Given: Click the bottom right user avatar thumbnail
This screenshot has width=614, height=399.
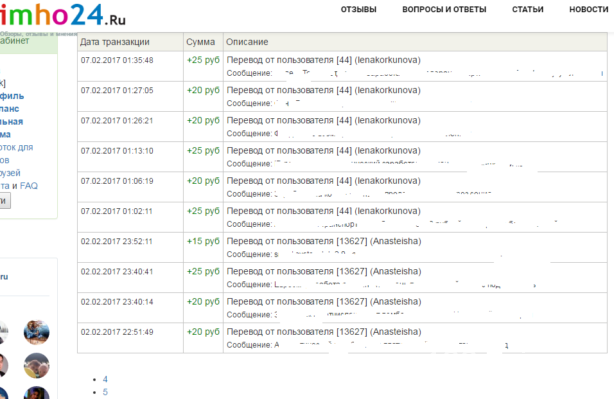Looking at the screenshot, I should (36, 393).
